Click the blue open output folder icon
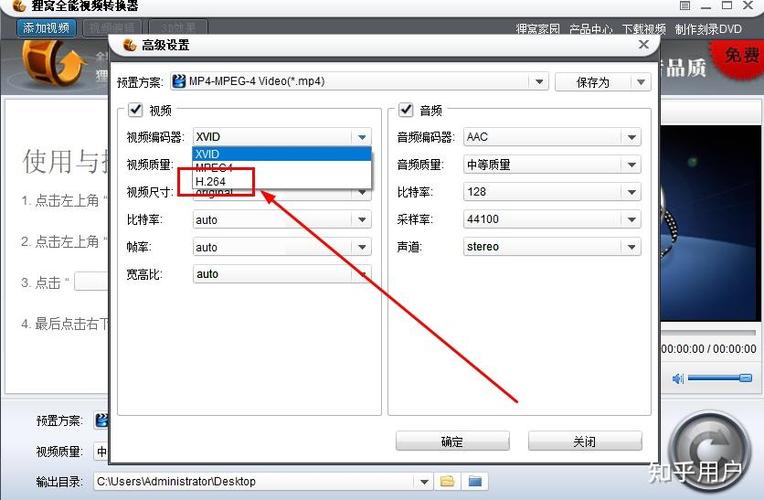This screenshot has width=764, height=500. 475,481
